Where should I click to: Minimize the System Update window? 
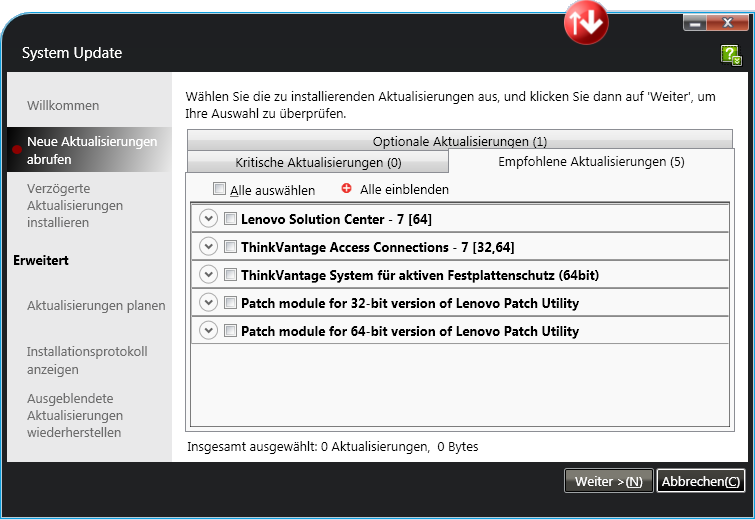pos(695,23)
